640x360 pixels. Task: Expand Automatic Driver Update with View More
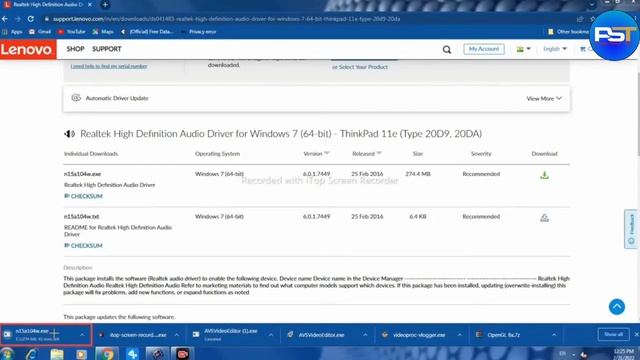pos(544,98)
